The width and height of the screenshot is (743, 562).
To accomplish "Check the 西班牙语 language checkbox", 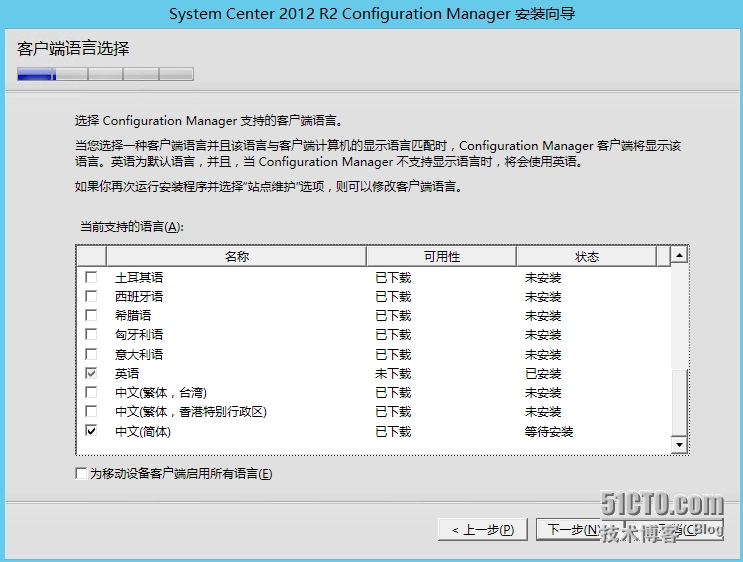I will click(91, 297).
